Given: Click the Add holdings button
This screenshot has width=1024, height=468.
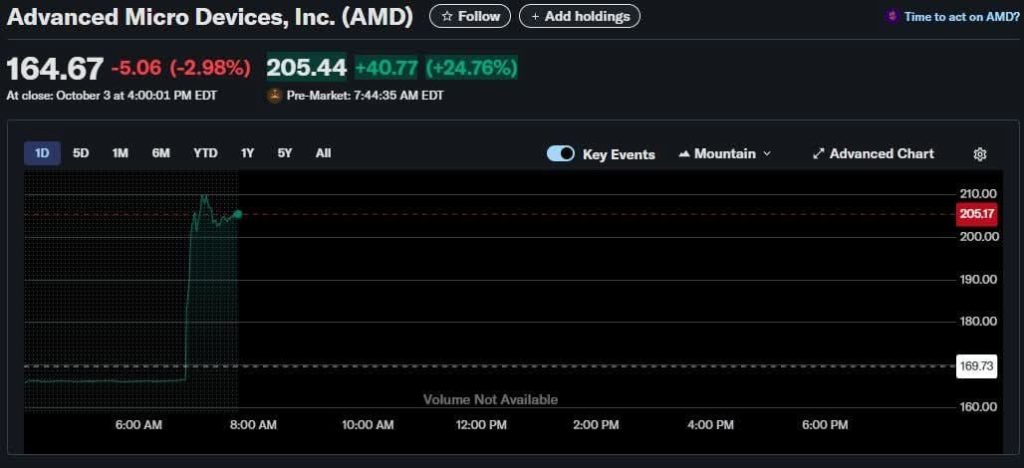Looking at the screenshot, I should pyautogui.click(x=579, y=16).
